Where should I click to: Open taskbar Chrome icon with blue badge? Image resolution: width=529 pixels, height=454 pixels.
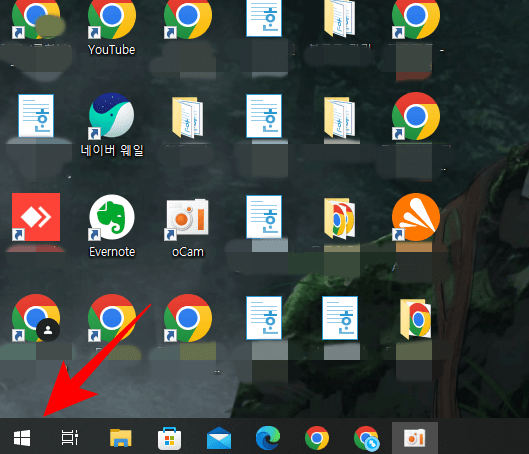tap(366, 438)
